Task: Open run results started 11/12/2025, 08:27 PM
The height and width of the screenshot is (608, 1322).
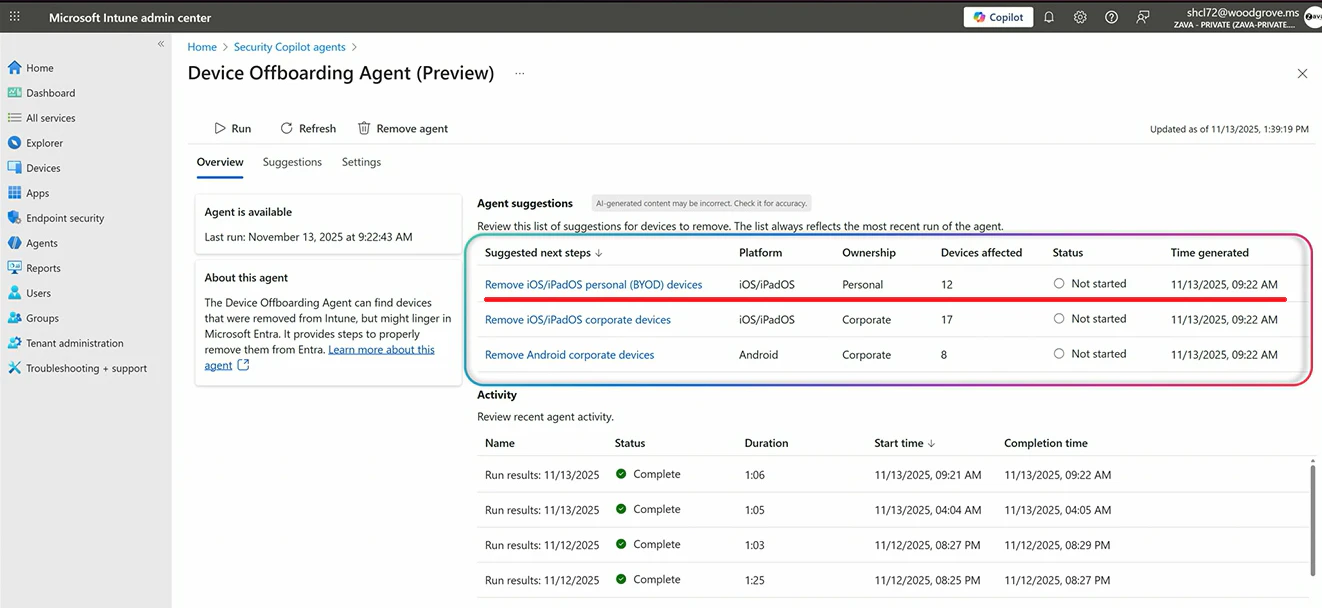Action: [542, 545]
